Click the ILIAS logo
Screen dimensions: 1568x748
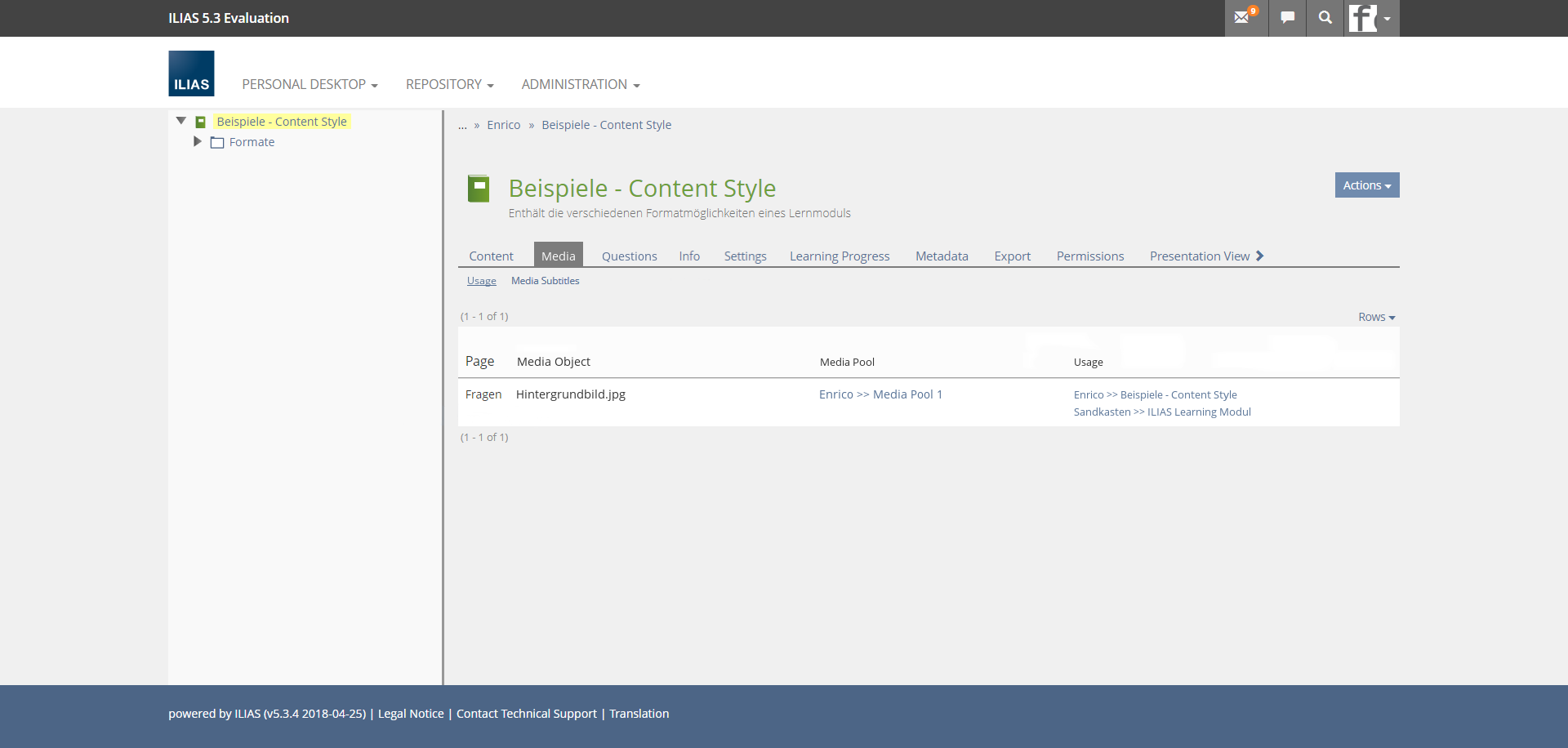pyautogui.click(x=191, y=73)
